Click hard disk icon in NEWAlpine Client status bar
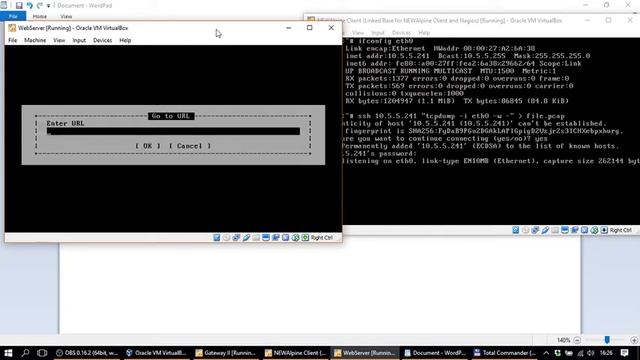Screen dimensions: 640x360 click(x=516, y=230)
